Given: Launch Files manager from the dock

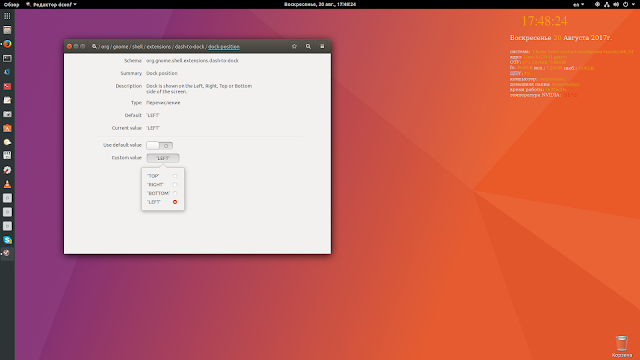Looking at the screenshot, I should click(7, 30).
